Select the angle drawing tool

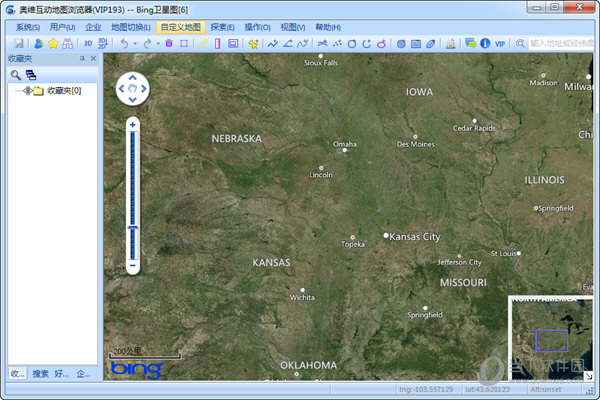[x=288, y=44]
